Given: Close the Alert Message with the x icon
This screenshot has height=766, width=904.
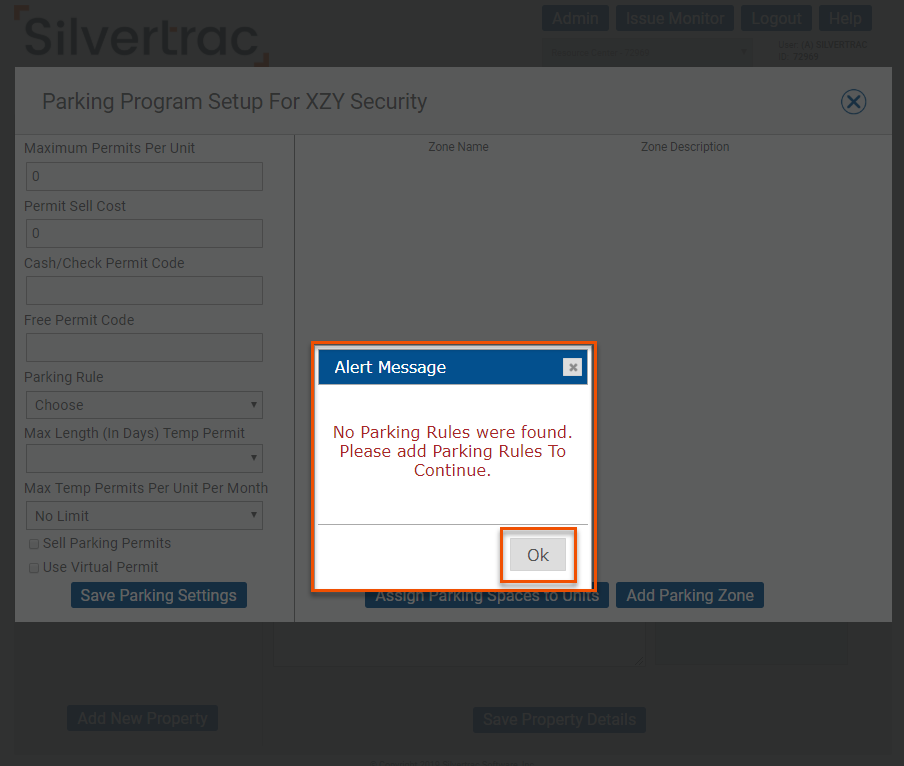Looking at the screenshot, I should point(573,367).
